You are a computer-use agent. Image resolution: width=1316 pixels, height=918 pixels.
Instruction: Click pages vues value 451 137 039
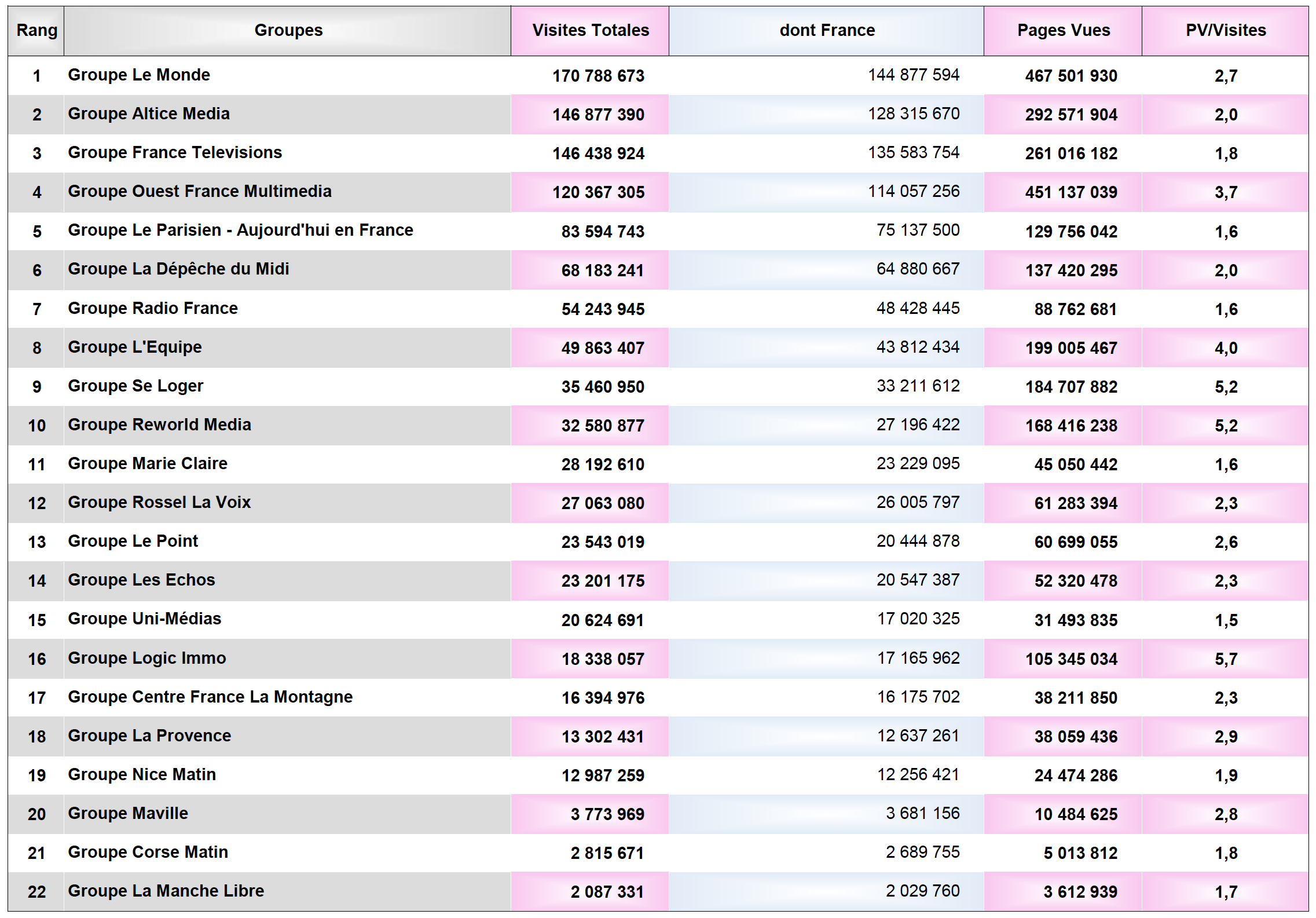pos(1071,192)
